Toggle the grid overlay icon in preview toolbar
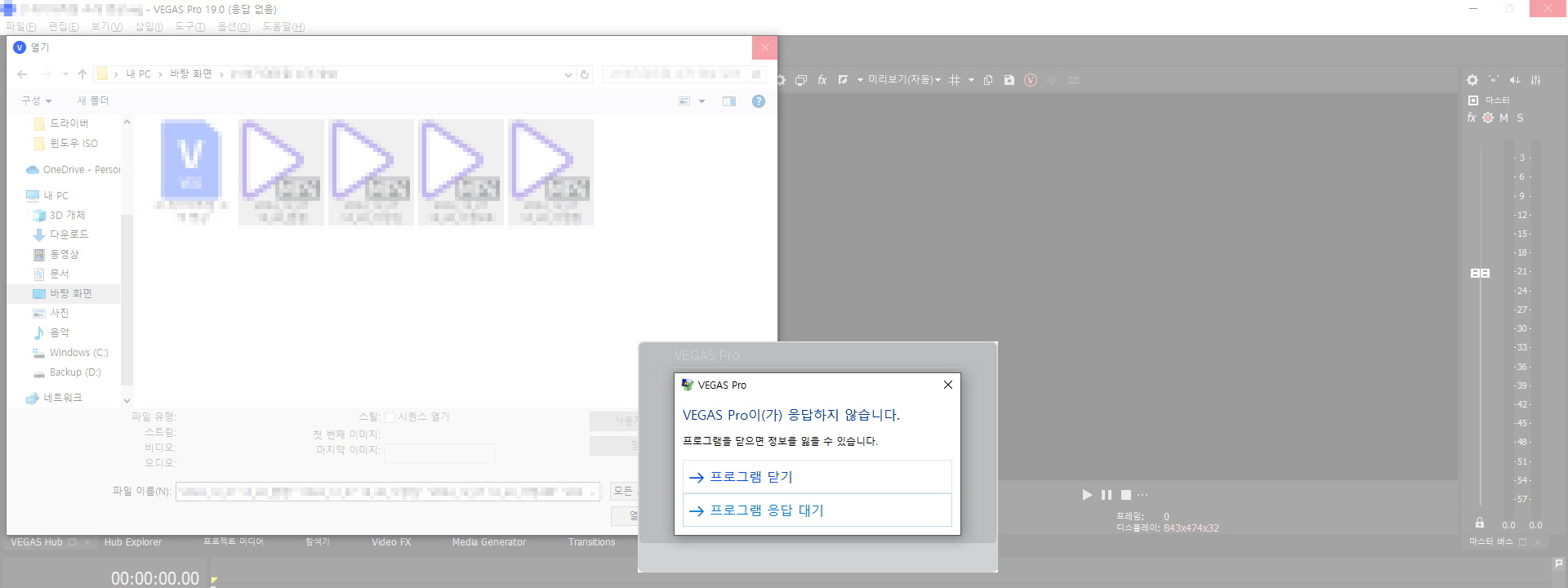Screen dimensions: 1568x588 coord(954,80)
